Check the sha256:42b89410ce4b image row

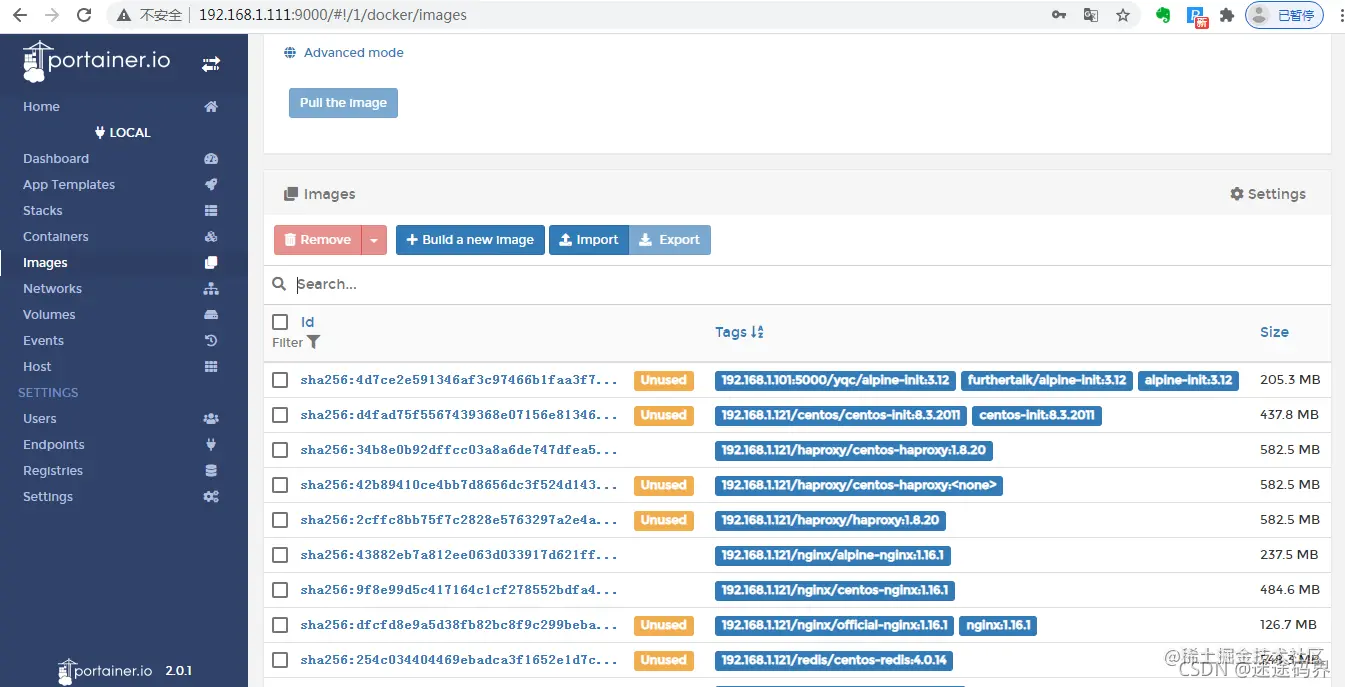pyautogui.click(x=280, y=485)
